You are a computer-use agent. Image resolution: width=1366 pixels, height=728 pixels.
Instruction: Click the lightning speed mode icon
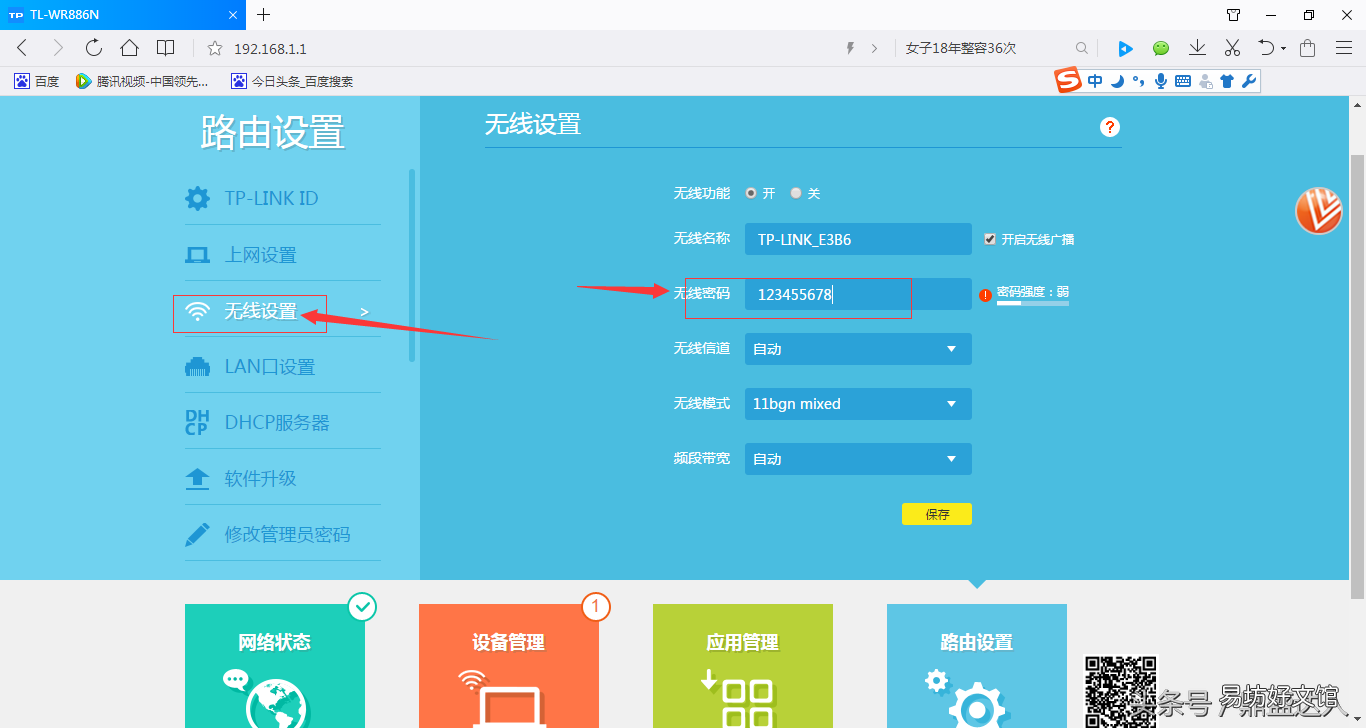[851, 48]
